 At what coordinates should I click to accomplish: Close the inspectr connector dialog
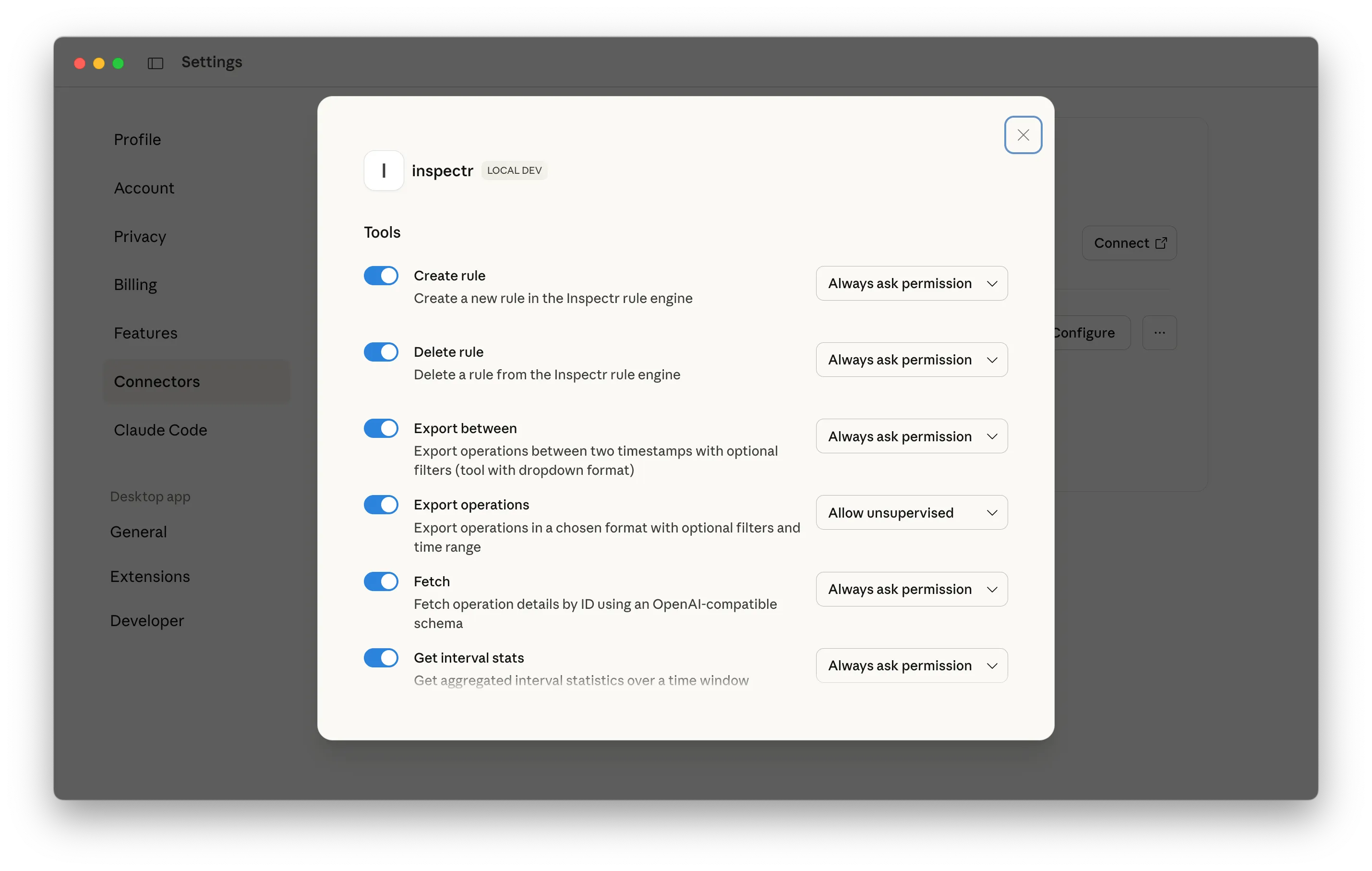[x=1023, y=135]
